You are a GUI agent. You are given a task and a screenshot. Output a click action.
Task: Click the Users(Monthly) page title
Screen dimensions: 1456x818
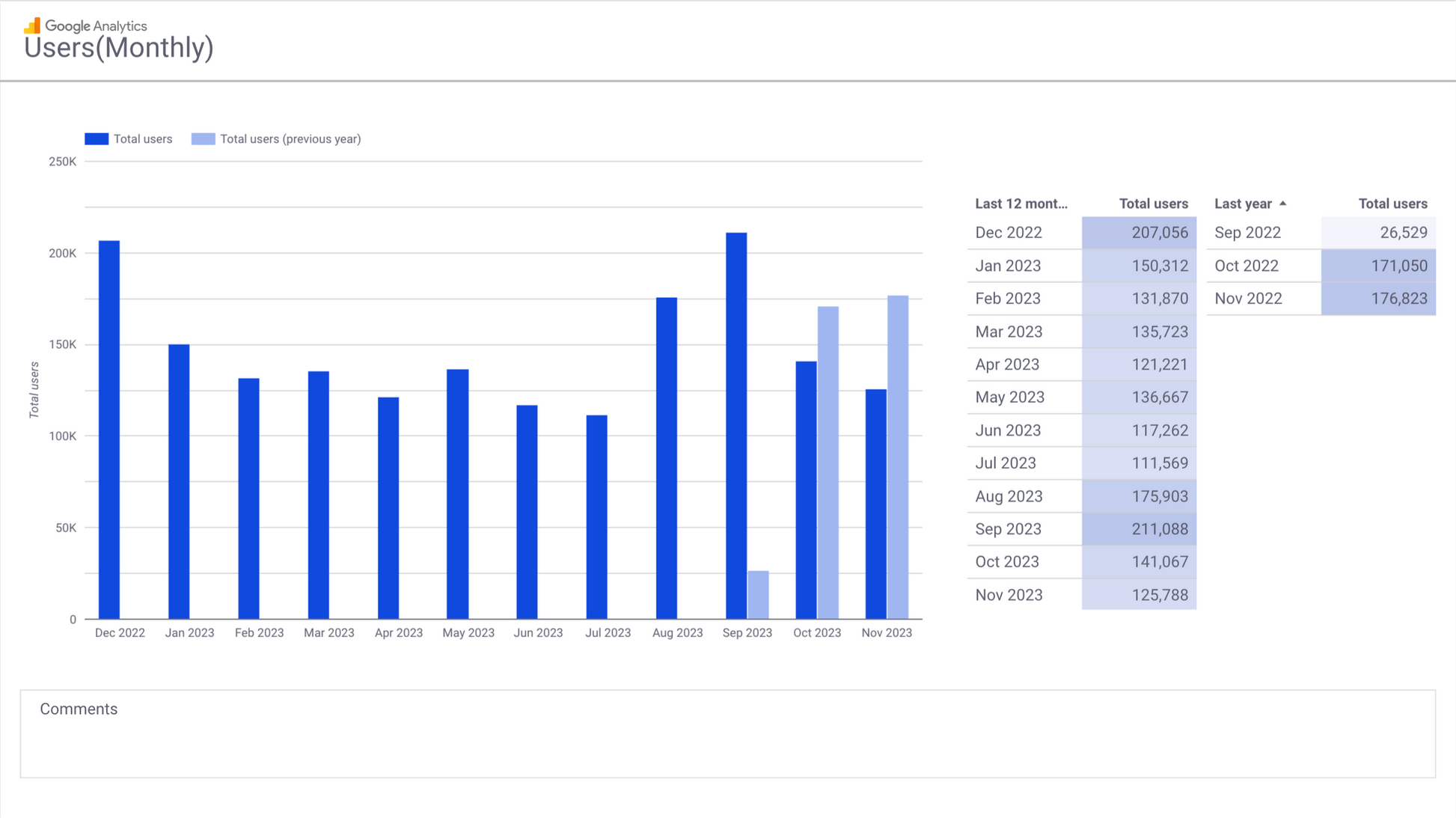119,48
